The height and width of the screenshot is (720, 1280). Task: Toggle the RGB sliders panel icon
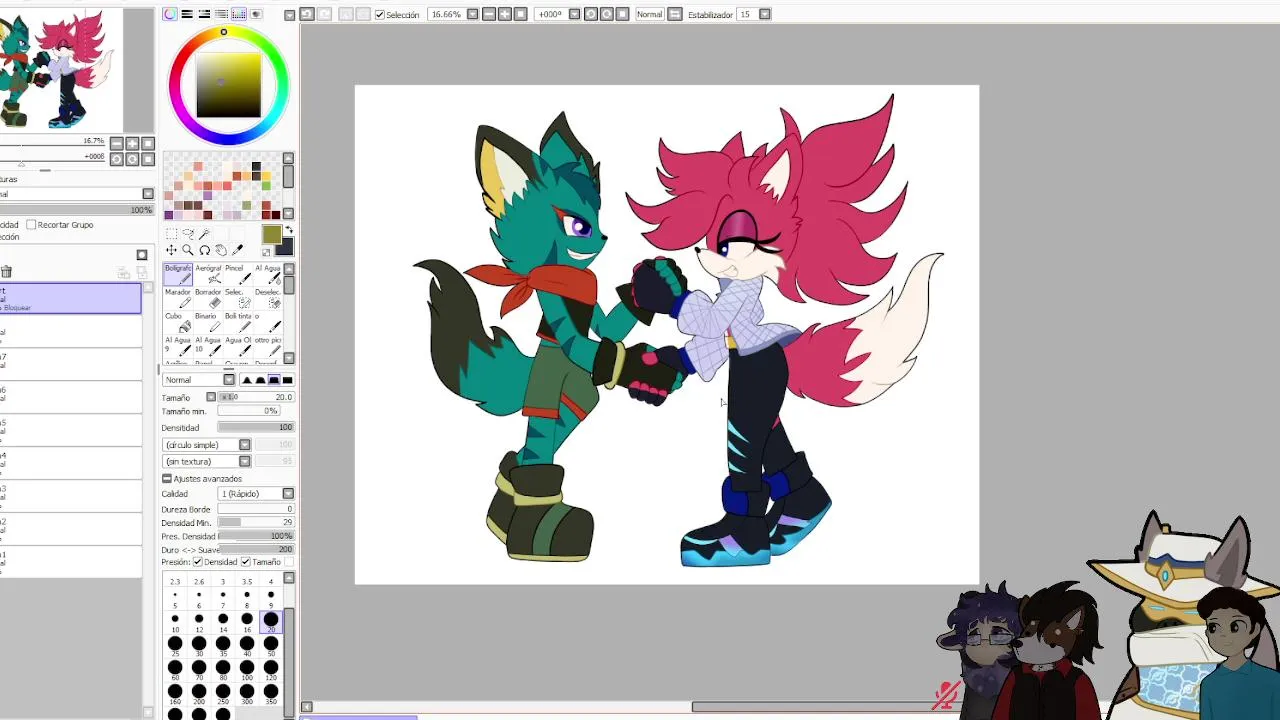187,14
